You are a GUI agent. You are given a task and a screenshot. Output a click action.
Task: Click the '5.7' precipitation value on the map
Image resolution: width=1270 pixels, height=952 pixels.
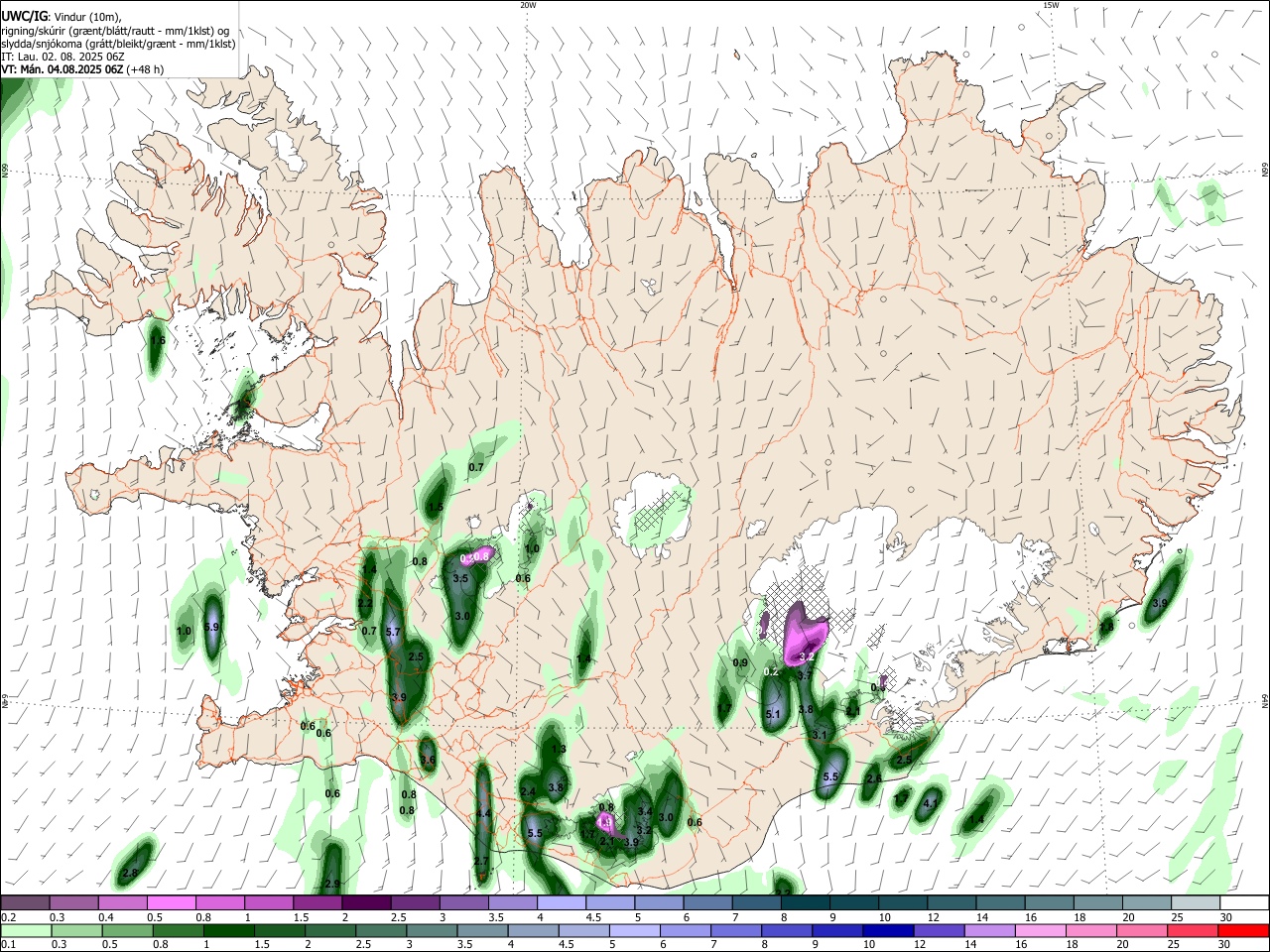click(x=392, y=633)
